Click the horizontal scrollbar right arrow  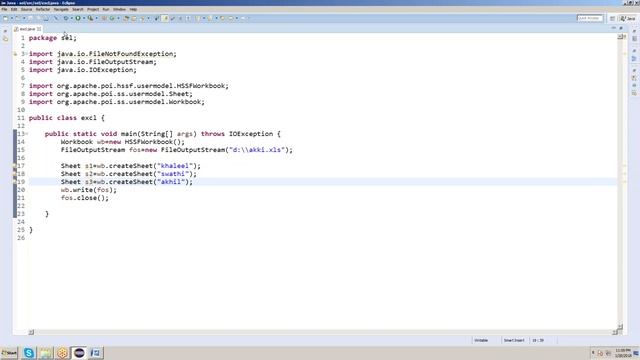tap(615, 332)
